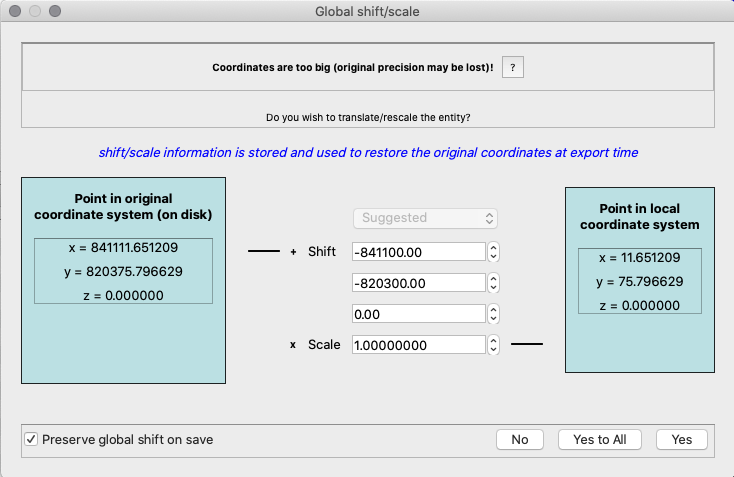Step up the Z shift value
The height and width of the screenshot is (477, 734).
coord(493,309)
